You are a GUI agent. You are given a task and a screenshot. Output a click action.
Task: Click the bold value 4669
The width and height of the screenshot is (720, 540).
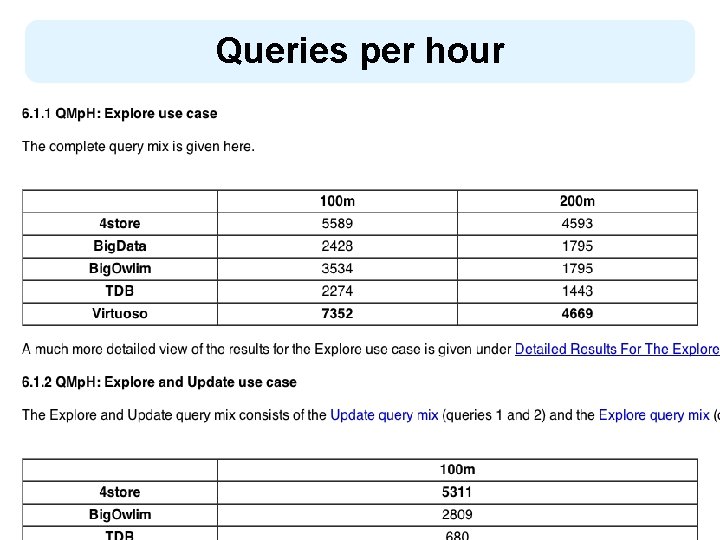577,314
